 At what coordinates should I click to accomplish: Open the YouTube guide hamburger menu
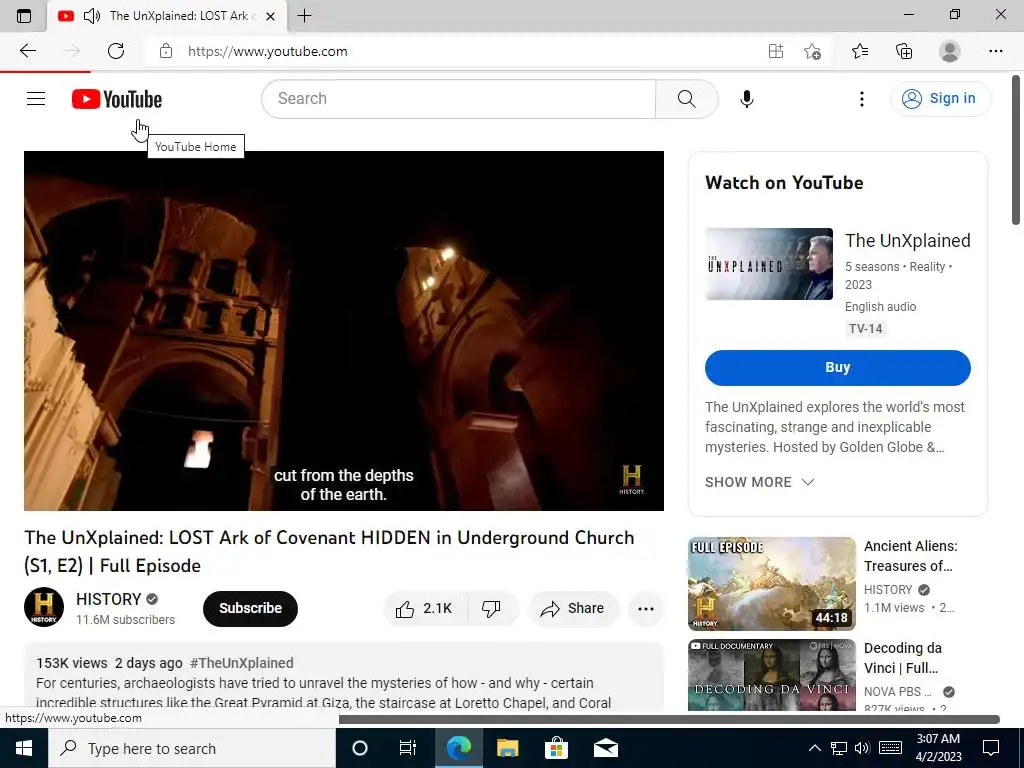36,99
